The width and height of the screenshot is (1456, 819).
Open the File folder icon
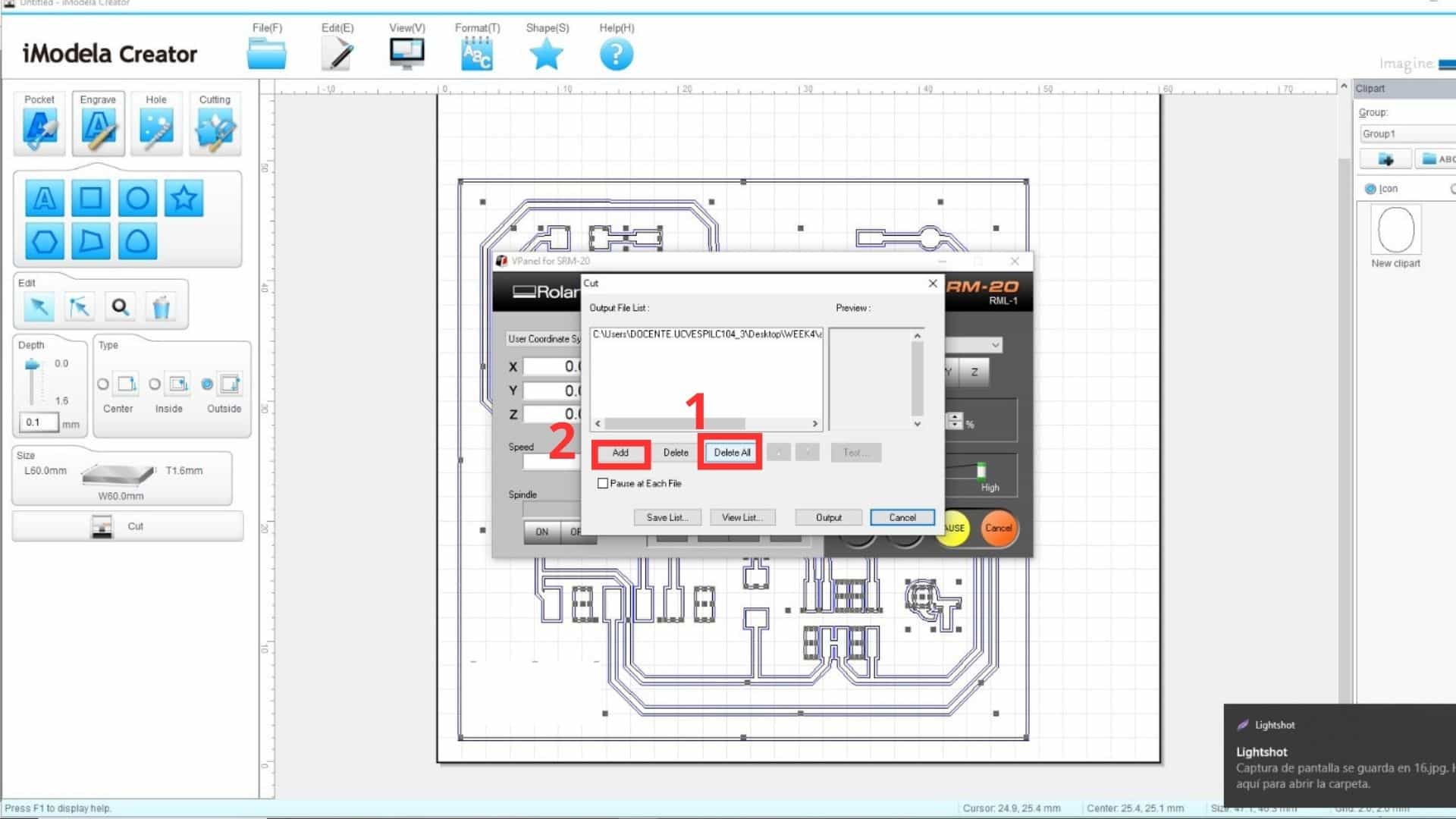pos(267,54)
